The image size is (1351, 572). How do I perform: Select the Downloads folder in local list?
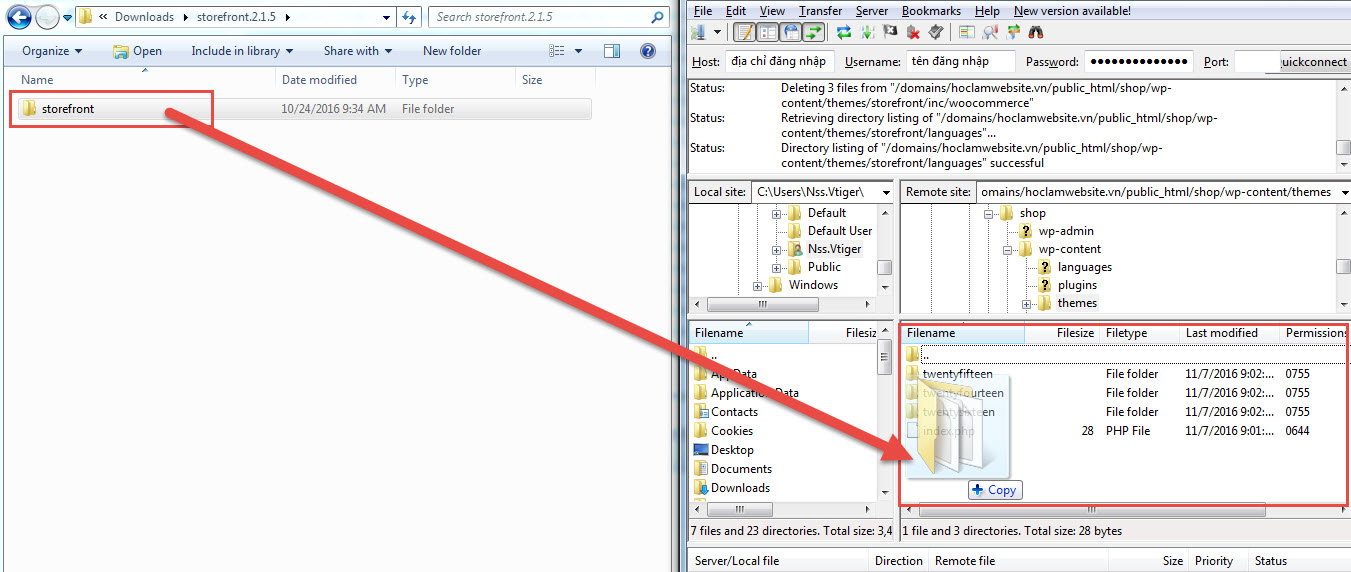[740, 488]
